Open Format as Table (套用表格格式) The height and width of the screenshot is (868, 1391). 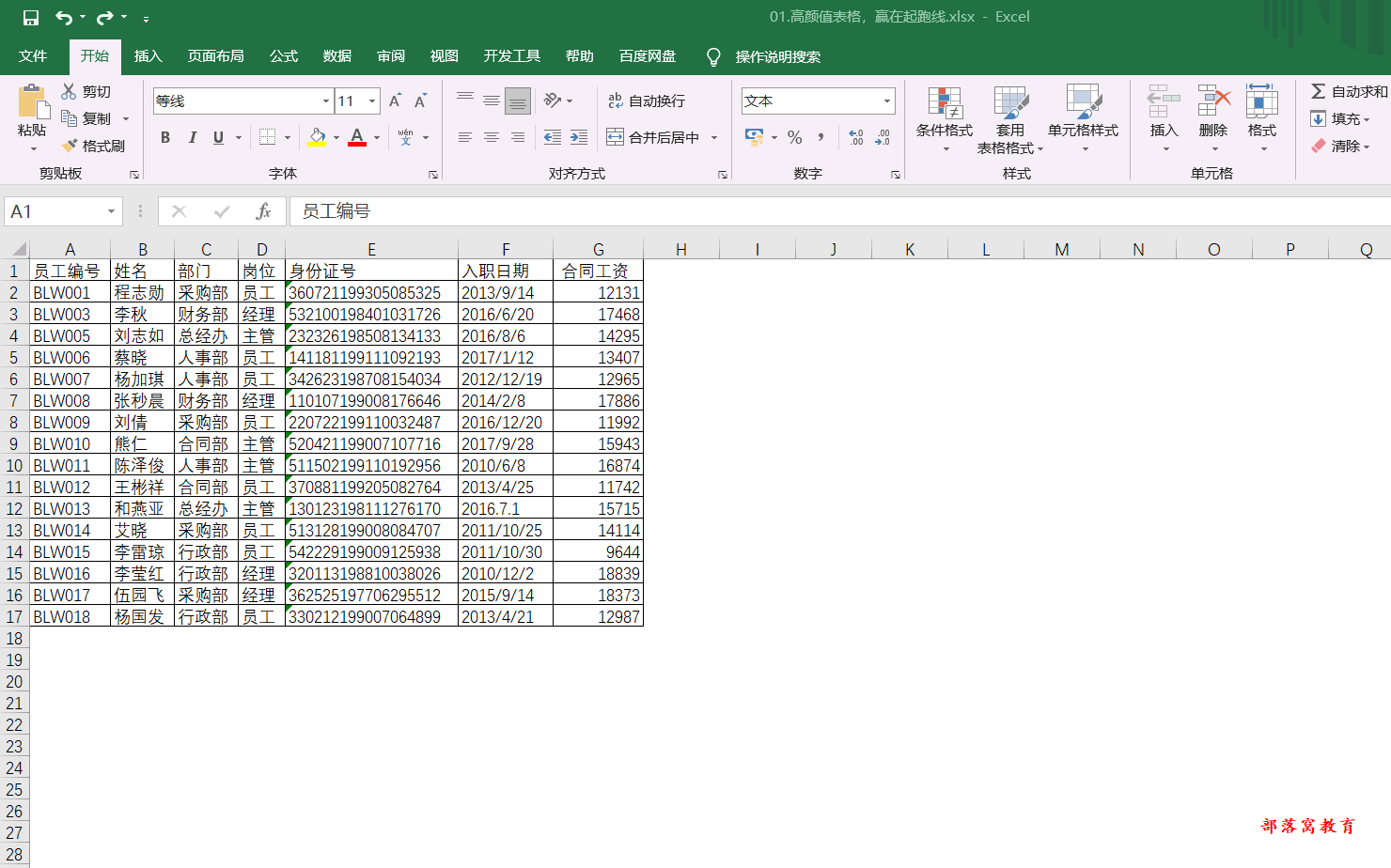click(x=1010, y=118)
